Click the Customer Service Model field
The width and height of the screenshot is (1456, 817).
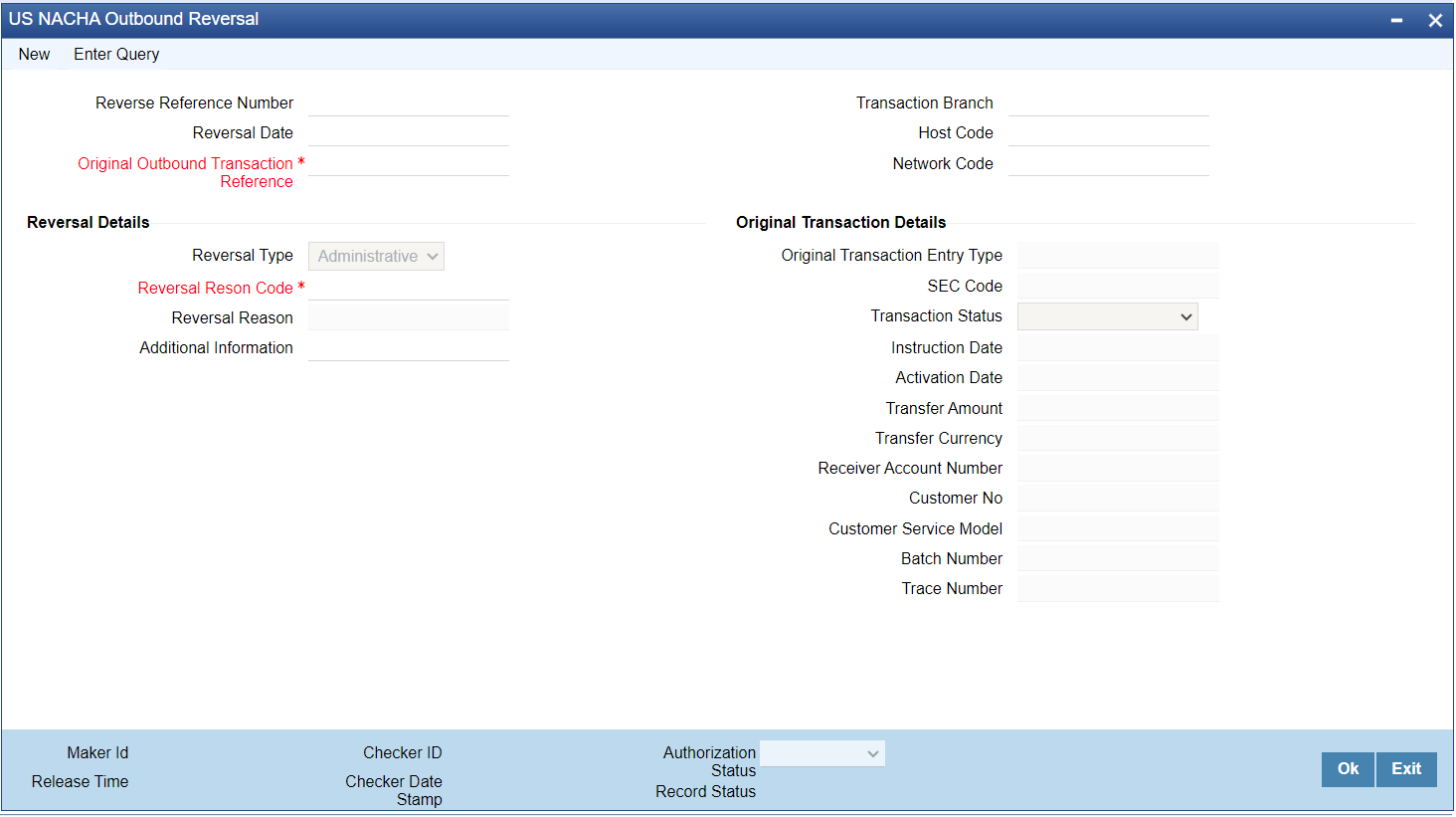click(1118, 528)
